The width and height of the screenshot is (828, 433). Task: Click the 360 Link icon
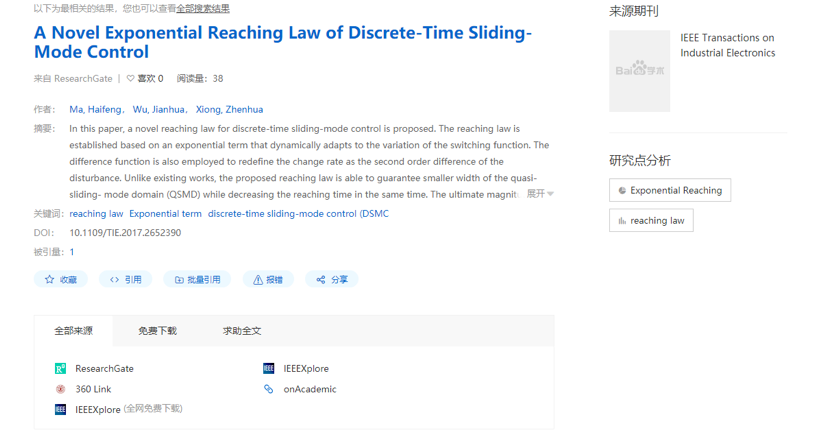(x=61, y=389)
